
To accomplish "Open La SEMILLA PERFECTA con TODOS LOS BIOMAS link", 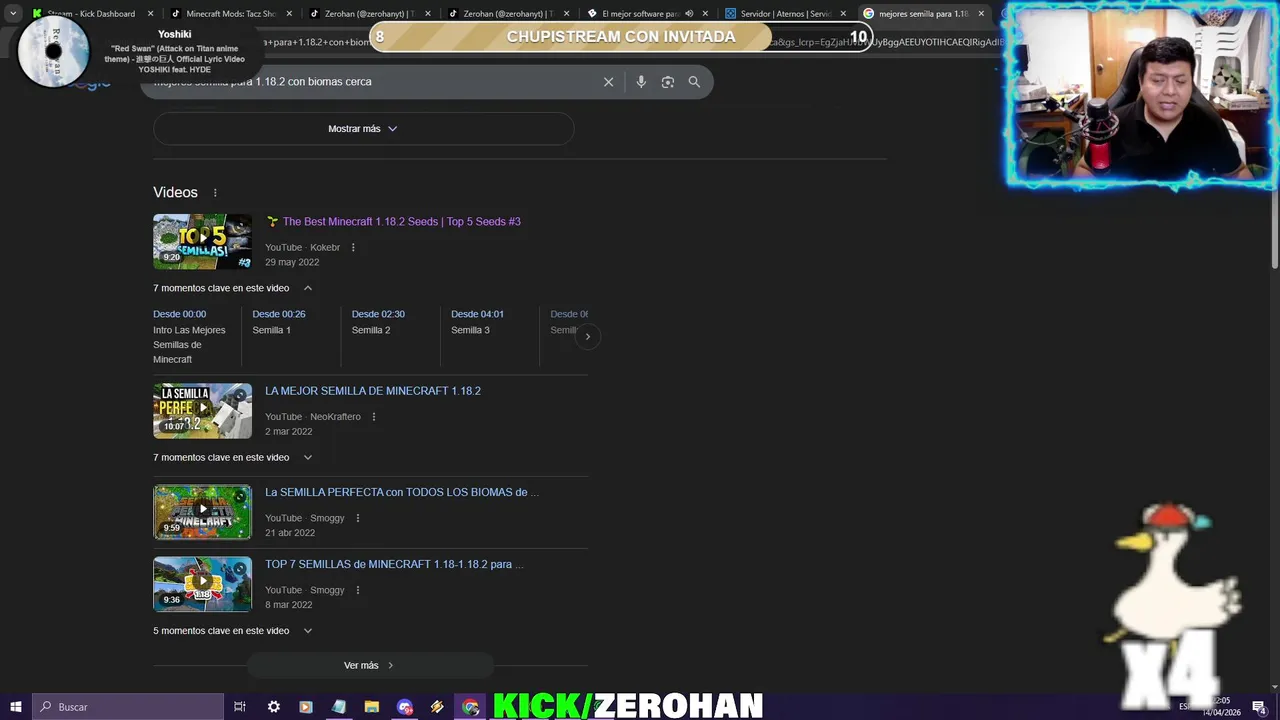I will point(402,492).
